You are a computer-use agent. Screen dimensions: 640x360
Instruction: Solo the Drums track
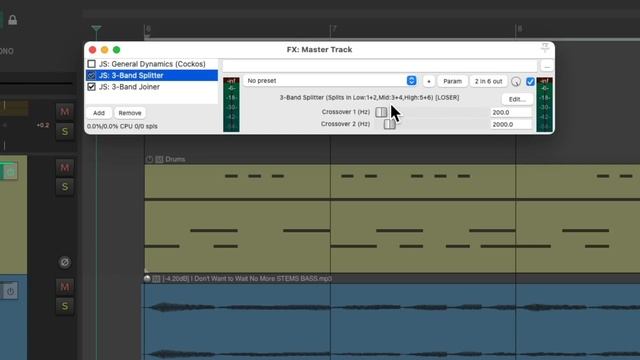(x=64, y=187)
